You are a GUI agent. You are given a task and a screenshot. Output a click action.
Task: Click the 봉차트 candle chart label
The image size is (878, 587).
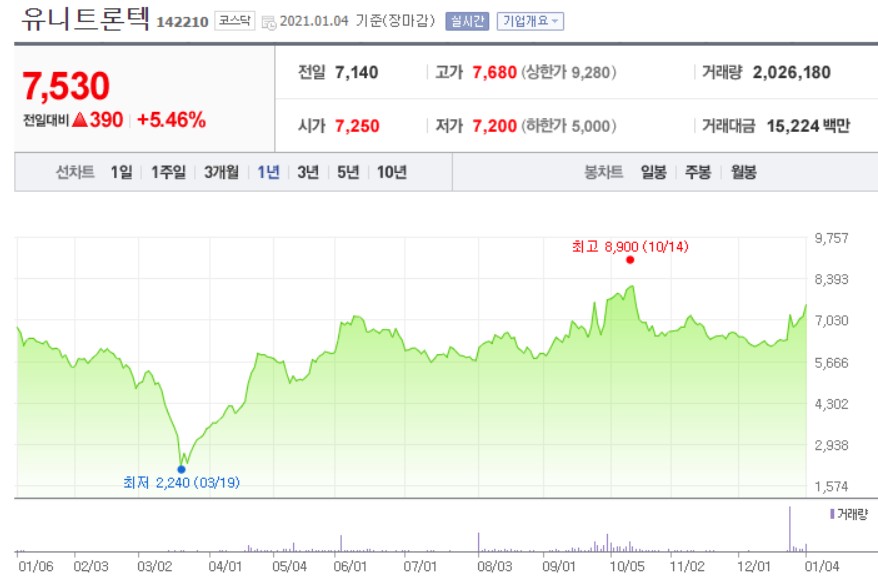click(x=604, y=172)
